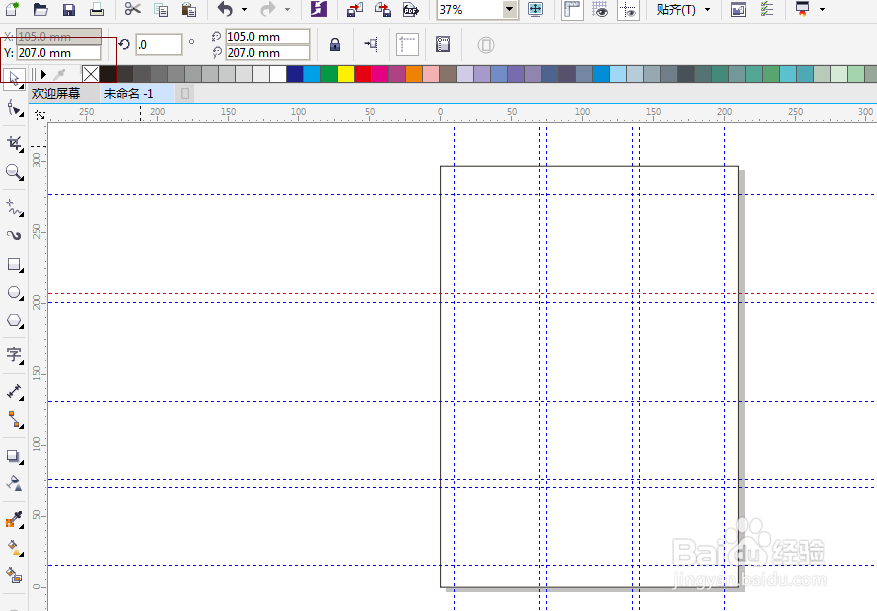This screenshot has height=611, width=877.
Task: Toggle the Show Rulers button
Action: point(572,10)
